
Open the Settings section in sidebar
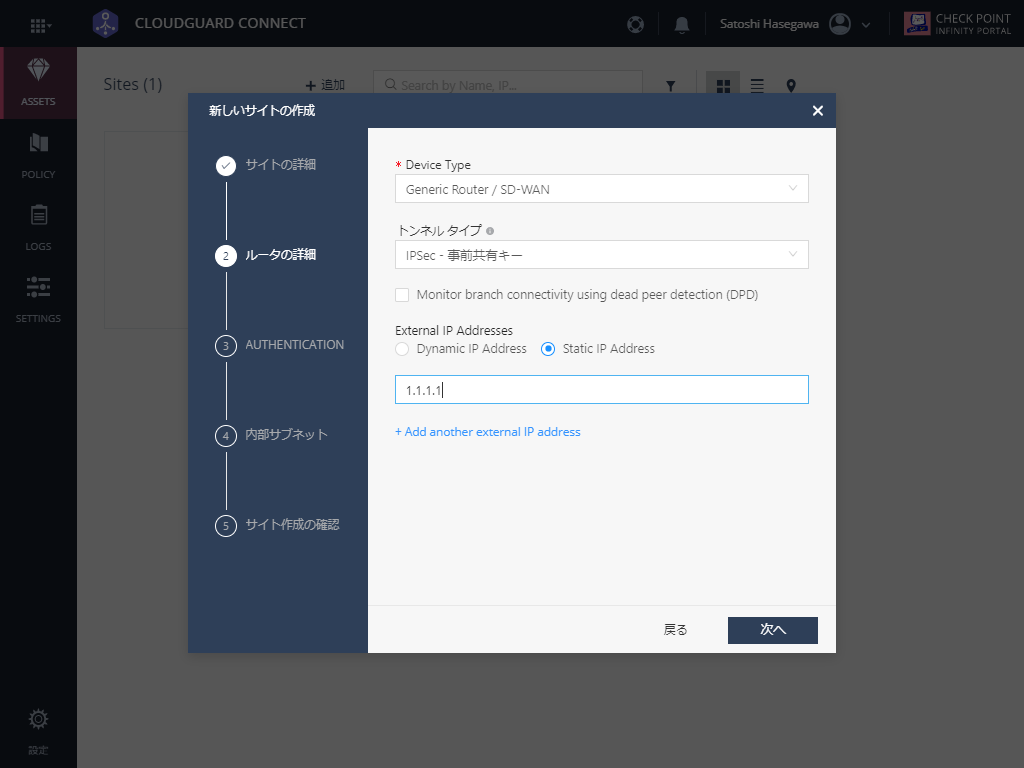(x=38, y=299)
